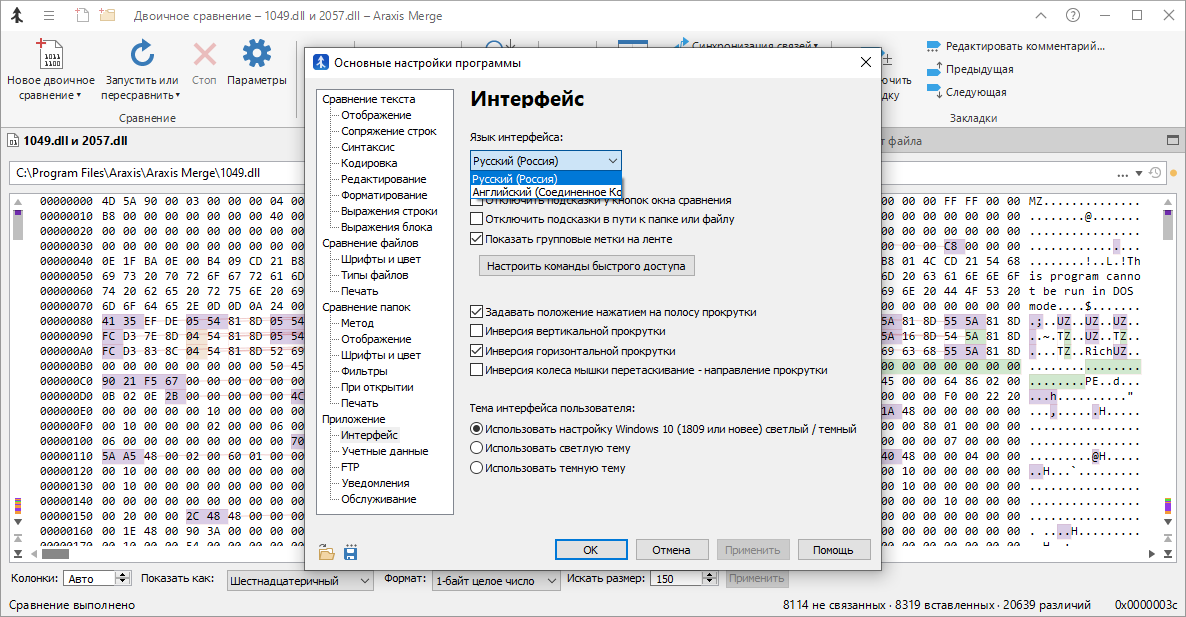Jump to first difference arrow at bottom left
1186x617 pixels.
[18, 538]
